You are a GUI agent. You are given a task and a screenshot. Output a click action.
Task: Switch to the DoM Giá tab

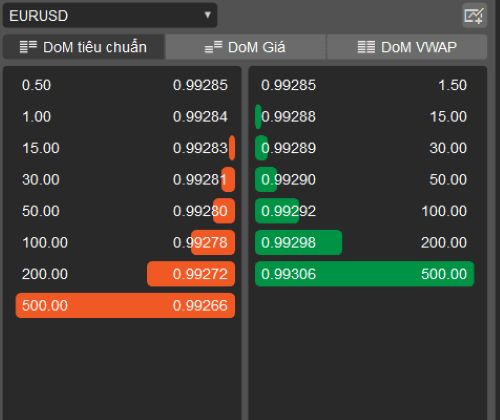pos(245,47)
